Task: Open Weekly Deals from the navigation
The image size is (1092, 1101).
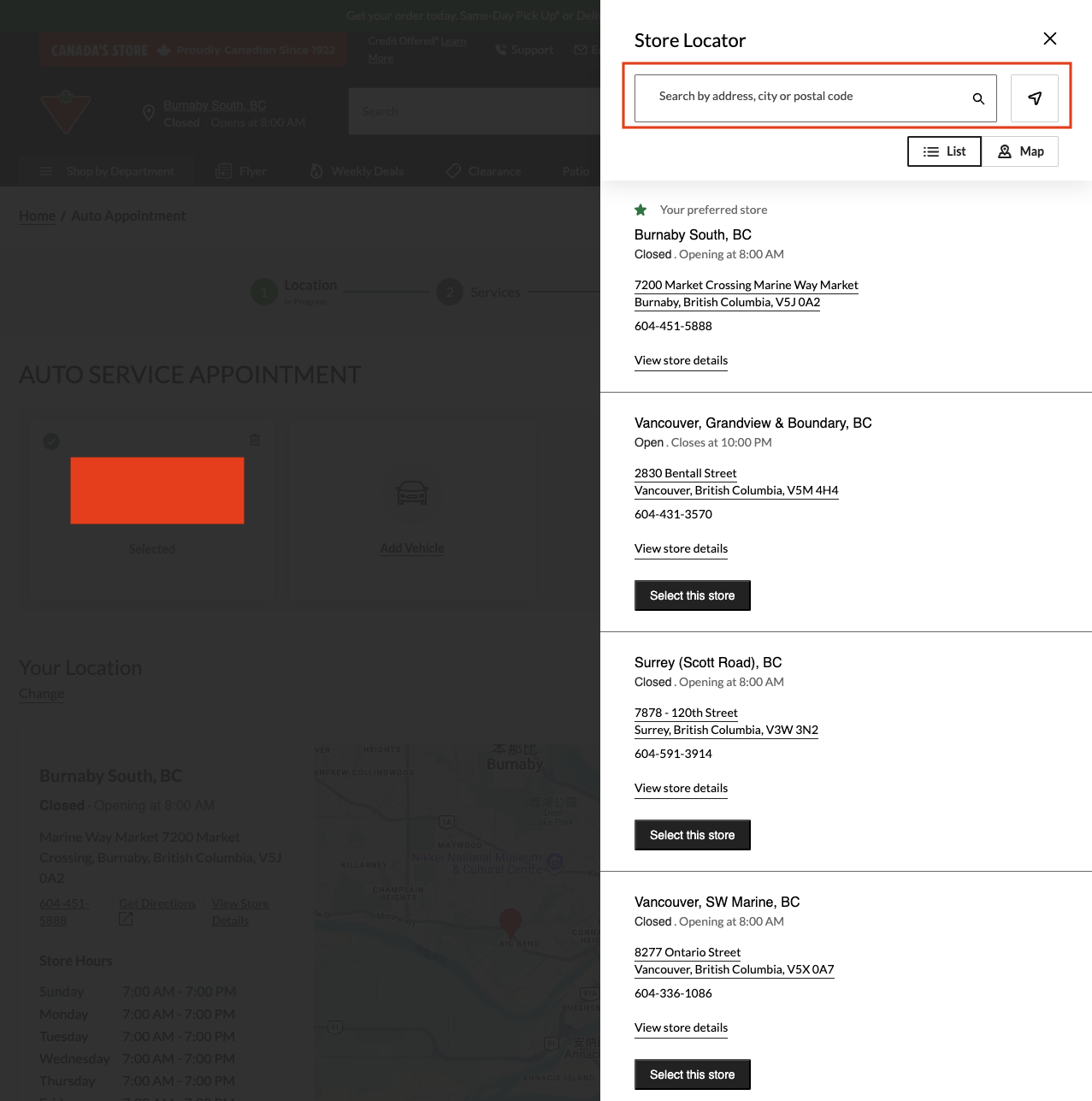Action: 357,171
